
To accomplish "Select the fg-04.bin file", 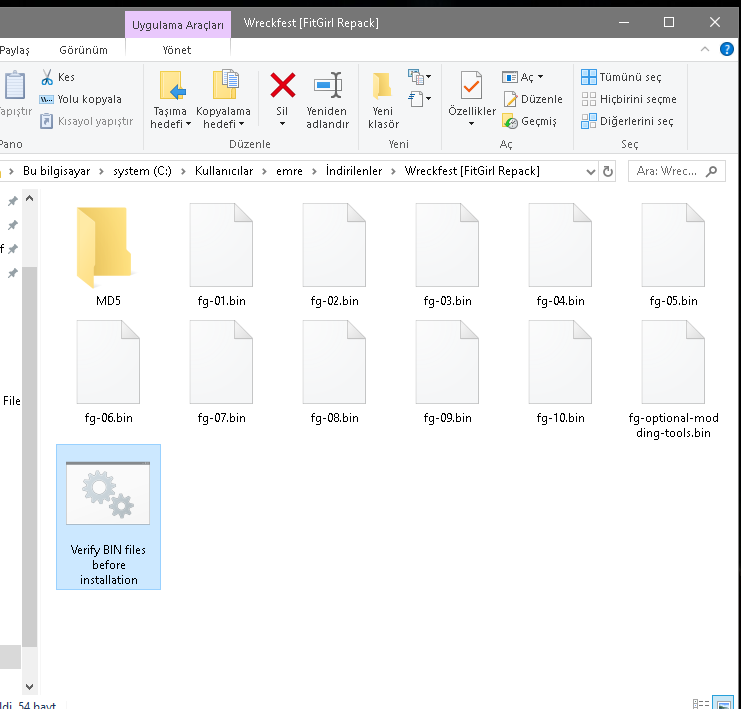I will pyautogui.click(x=560, y=256).
